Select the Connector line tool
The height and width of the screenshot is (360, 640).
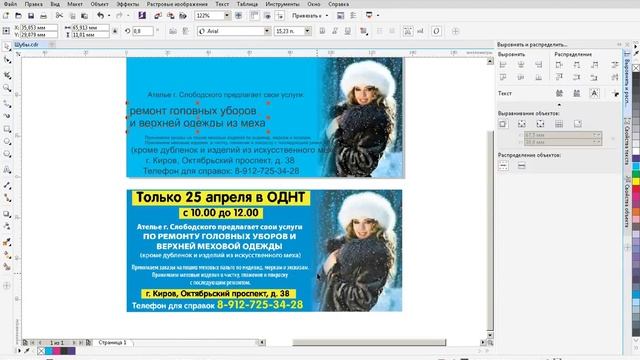tap(7, 198)
